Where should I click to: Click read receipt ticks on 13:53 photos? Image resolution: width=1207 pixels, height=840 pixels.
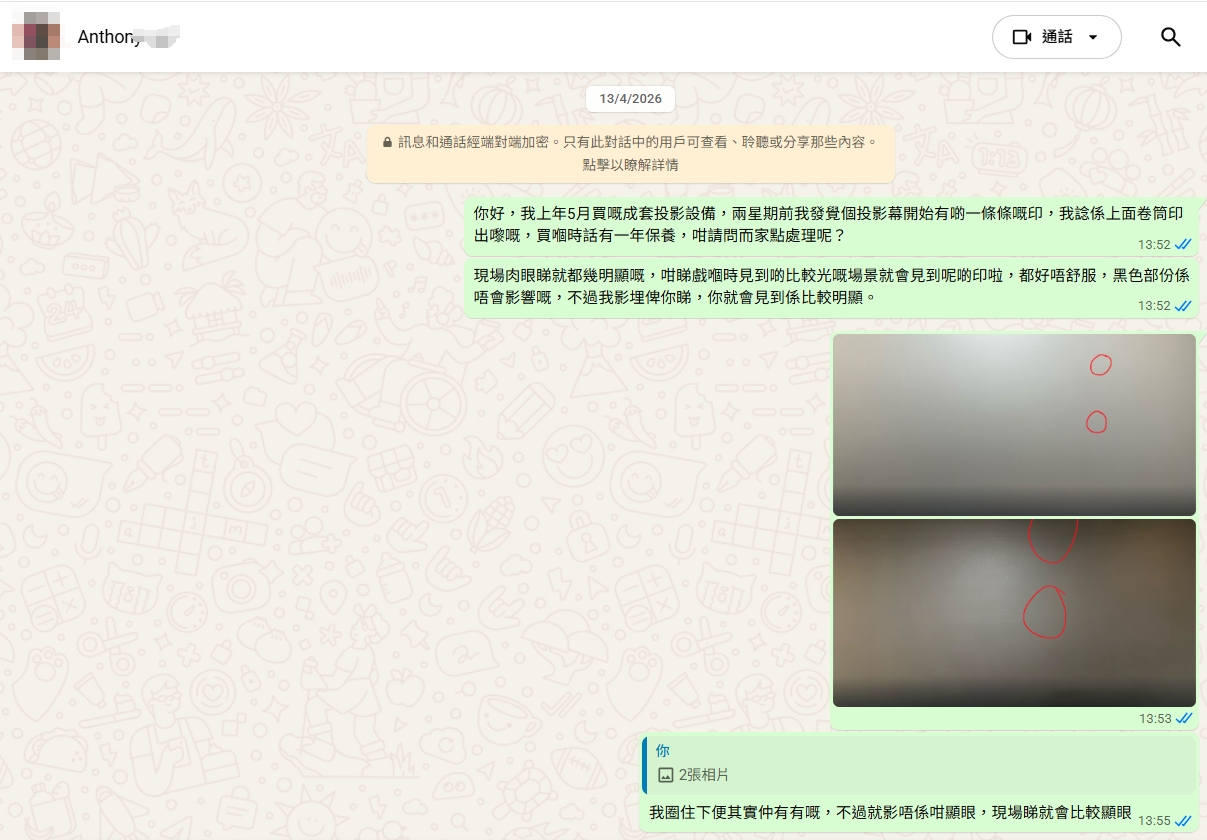click(x=1183, y=718)
